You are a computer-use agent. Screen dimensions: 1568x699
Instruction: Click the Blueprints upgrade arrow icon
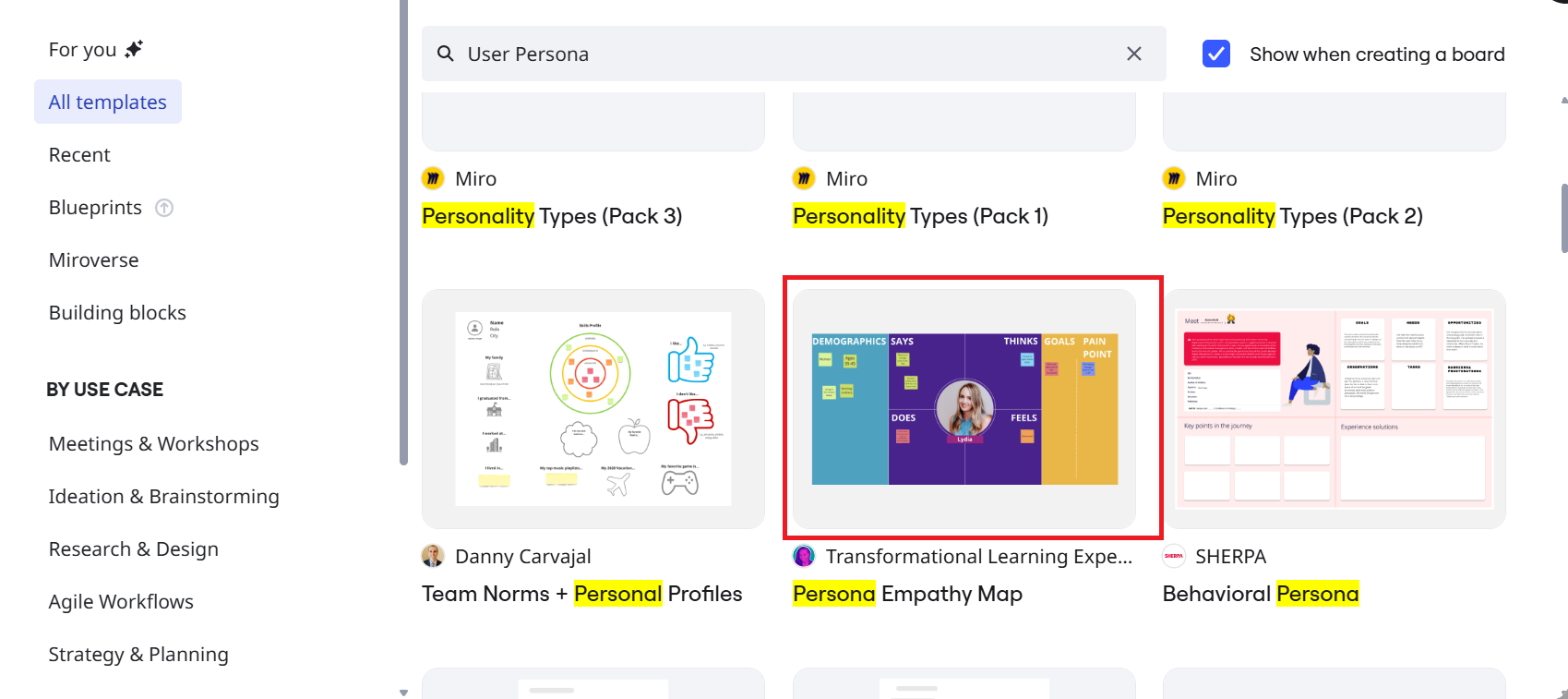[x=164, y=208]
